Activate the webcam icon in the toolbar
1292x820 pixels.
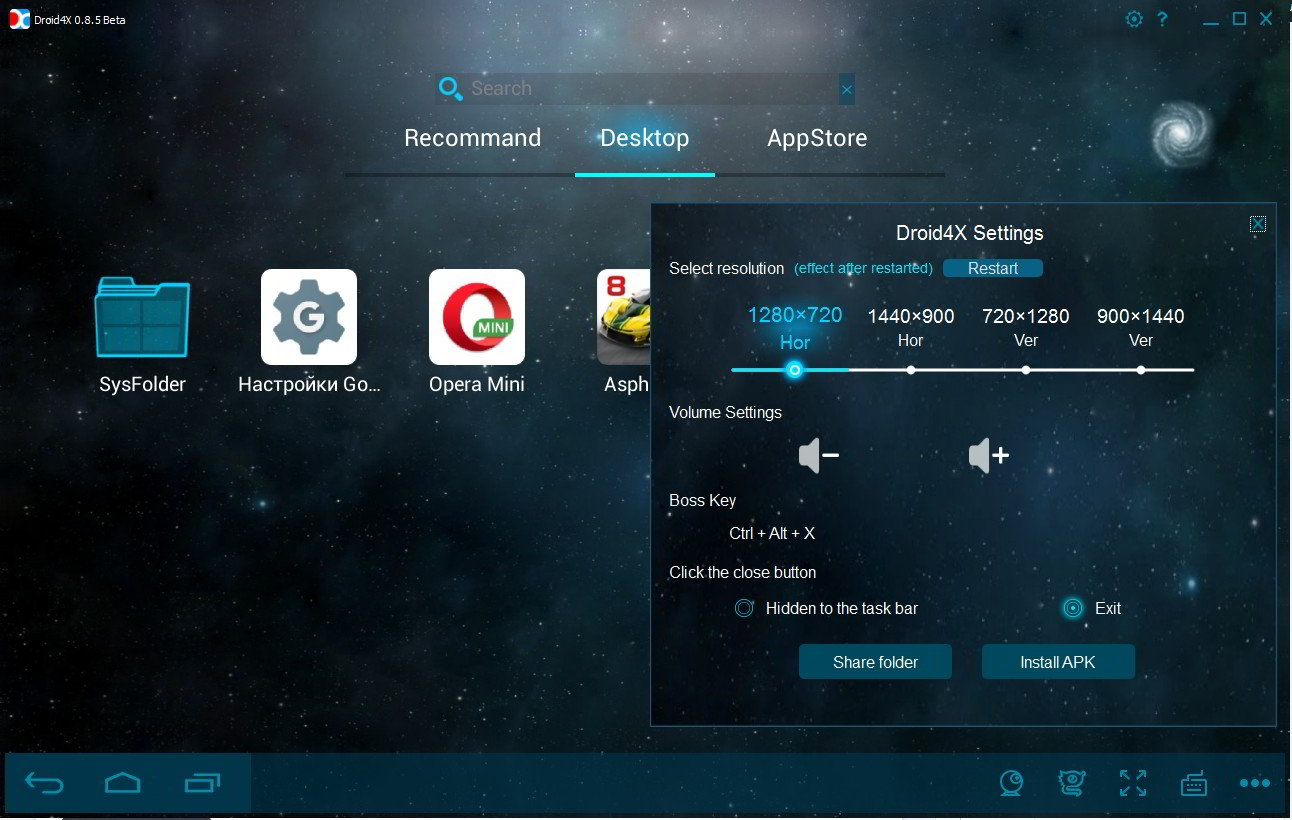[1011, 783]
